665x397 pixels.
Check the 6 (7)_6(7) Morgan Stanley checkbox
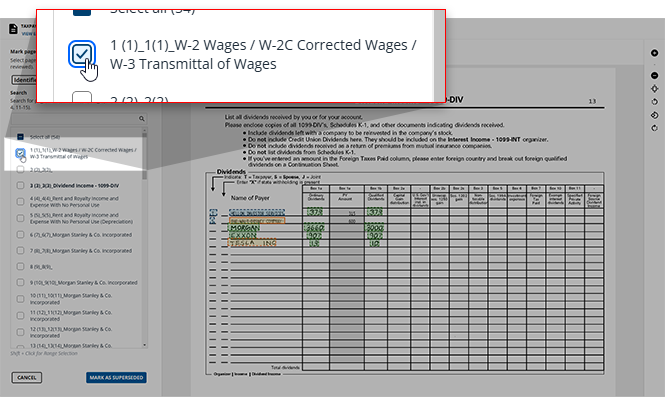(x=20, y=235)
